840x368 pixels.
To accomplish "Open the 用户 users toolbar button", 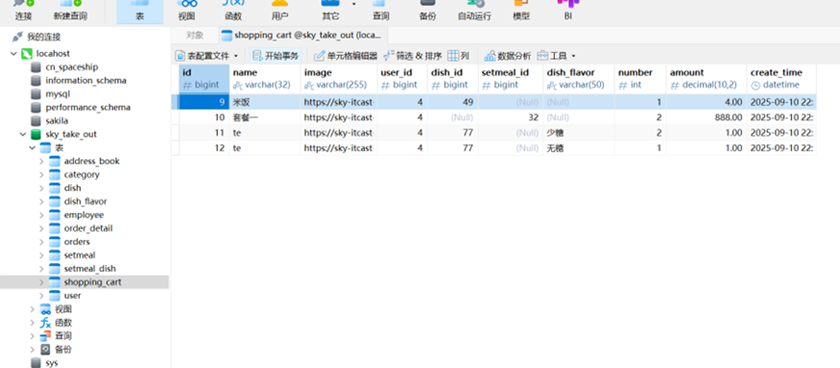I will click(x=280, y=11).
